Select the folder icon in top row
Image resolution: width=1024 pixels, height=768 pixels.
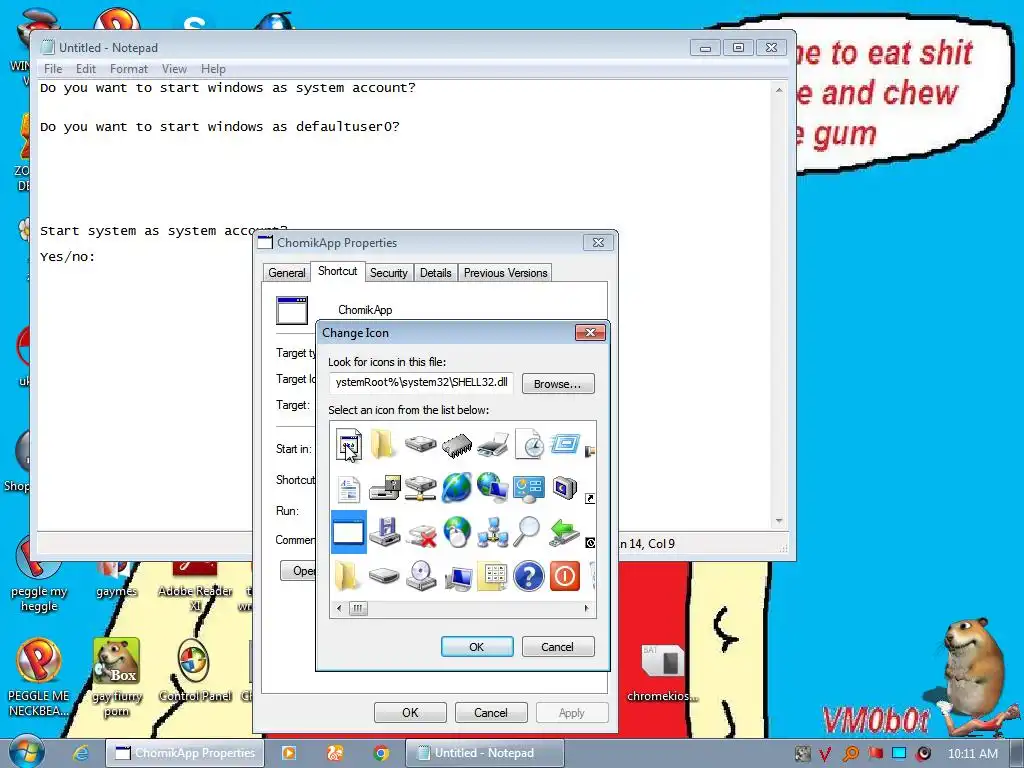[383, 444]
